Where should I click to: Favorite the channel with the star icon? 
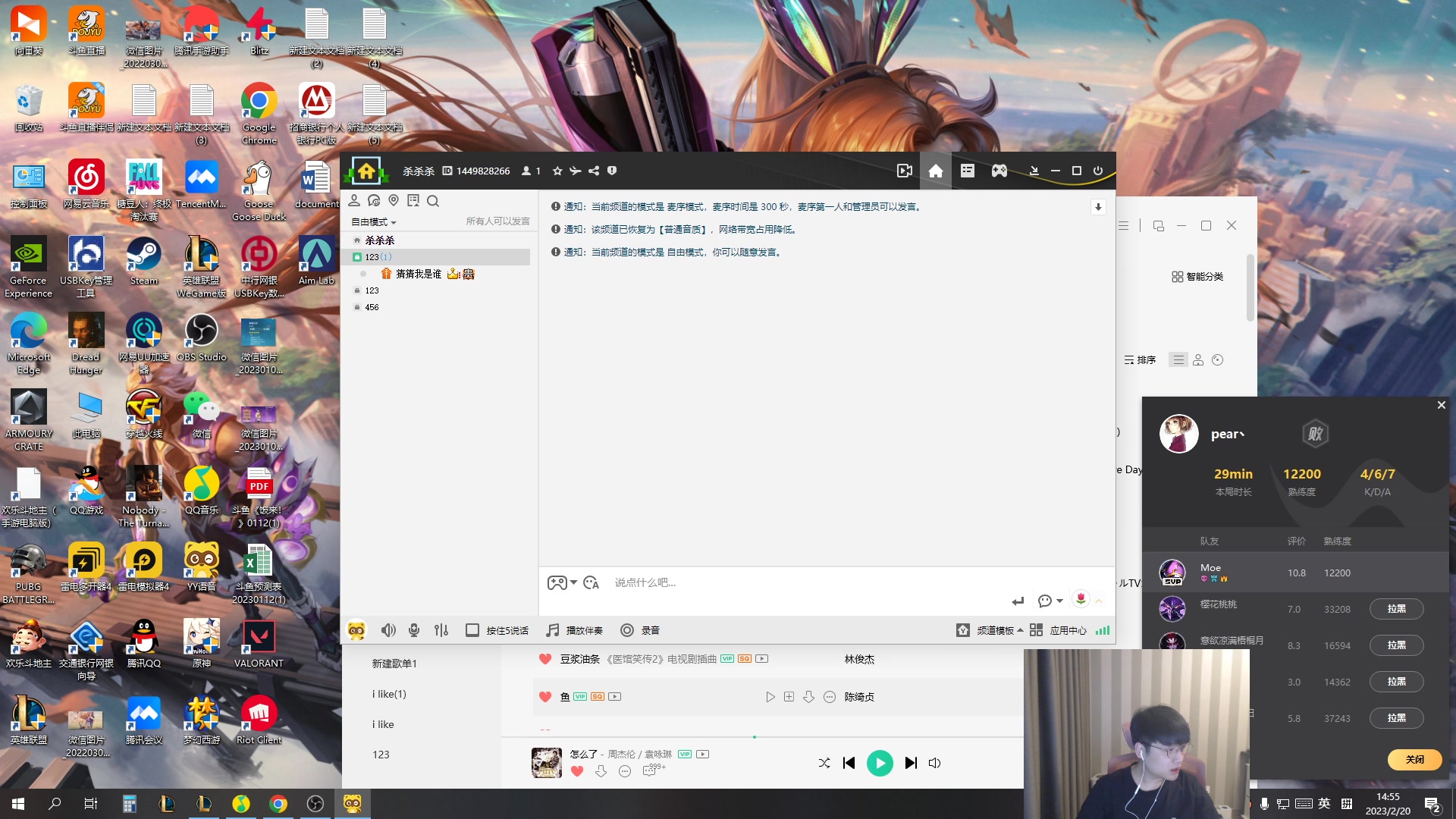tap(557, 171)
